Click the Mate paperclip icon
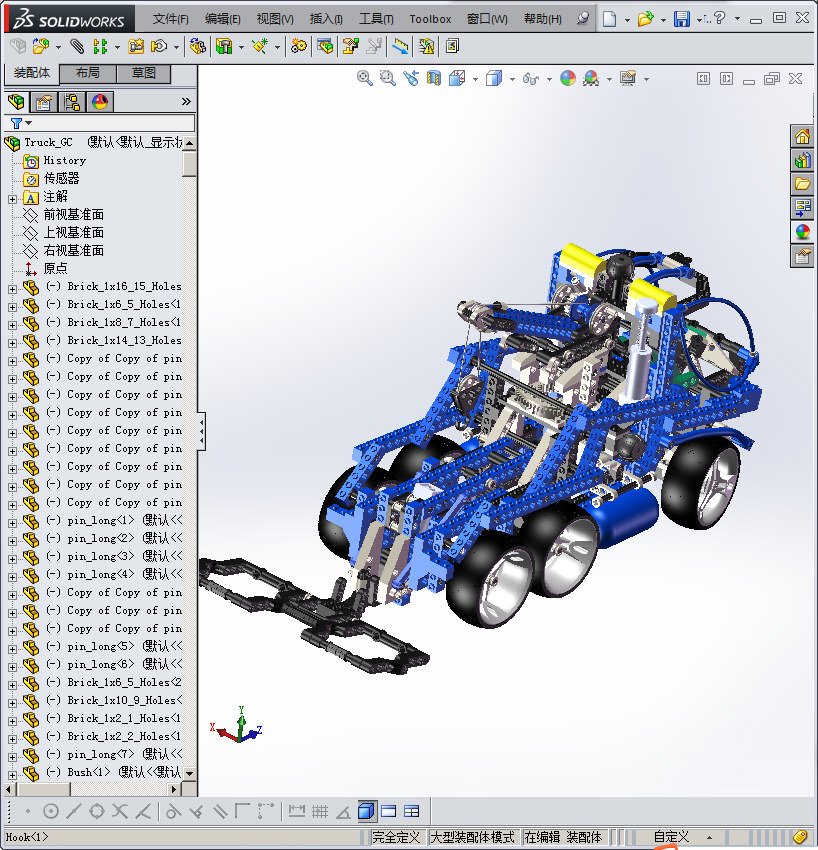Screen dimensions: 818x850 77,47
